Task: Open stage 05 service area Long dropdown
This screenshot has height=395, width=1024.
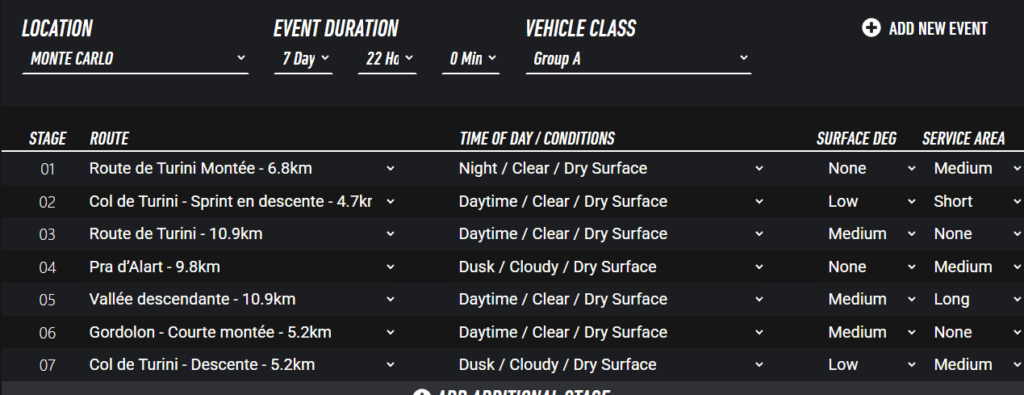Action: point(977,299)
